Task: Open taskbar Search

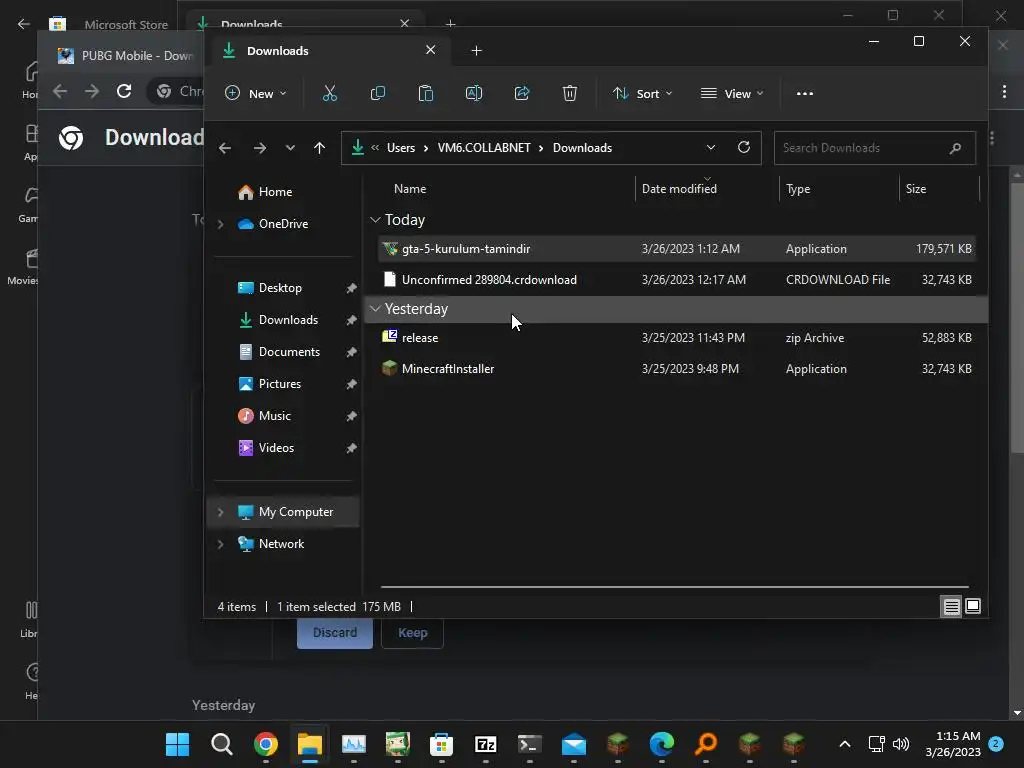Action: pos(221,744)
